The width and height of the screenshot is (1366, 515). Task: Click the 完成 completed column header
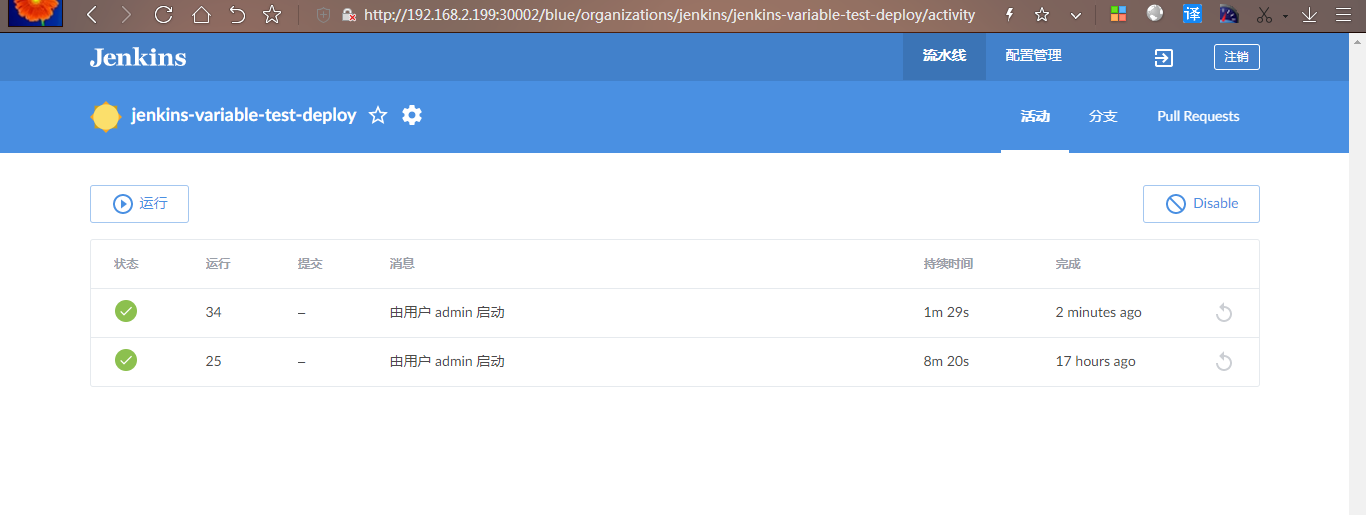(x=1068, y=264)
